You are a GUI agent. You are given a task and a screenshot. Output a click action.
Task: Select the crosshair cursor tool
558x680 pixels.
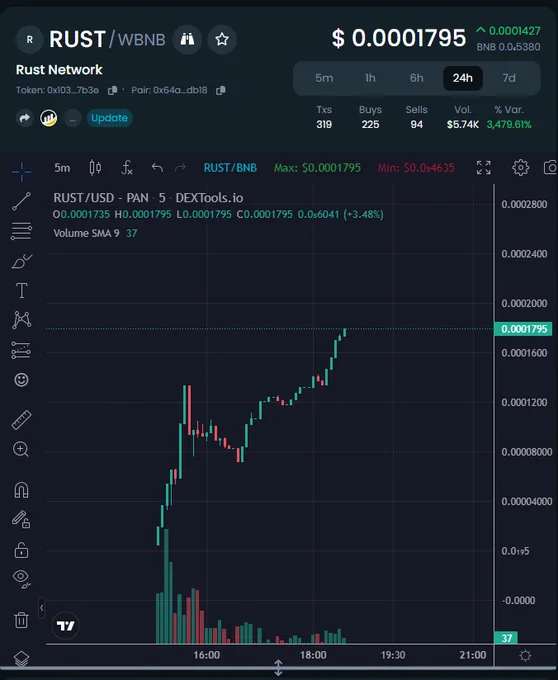21,172
